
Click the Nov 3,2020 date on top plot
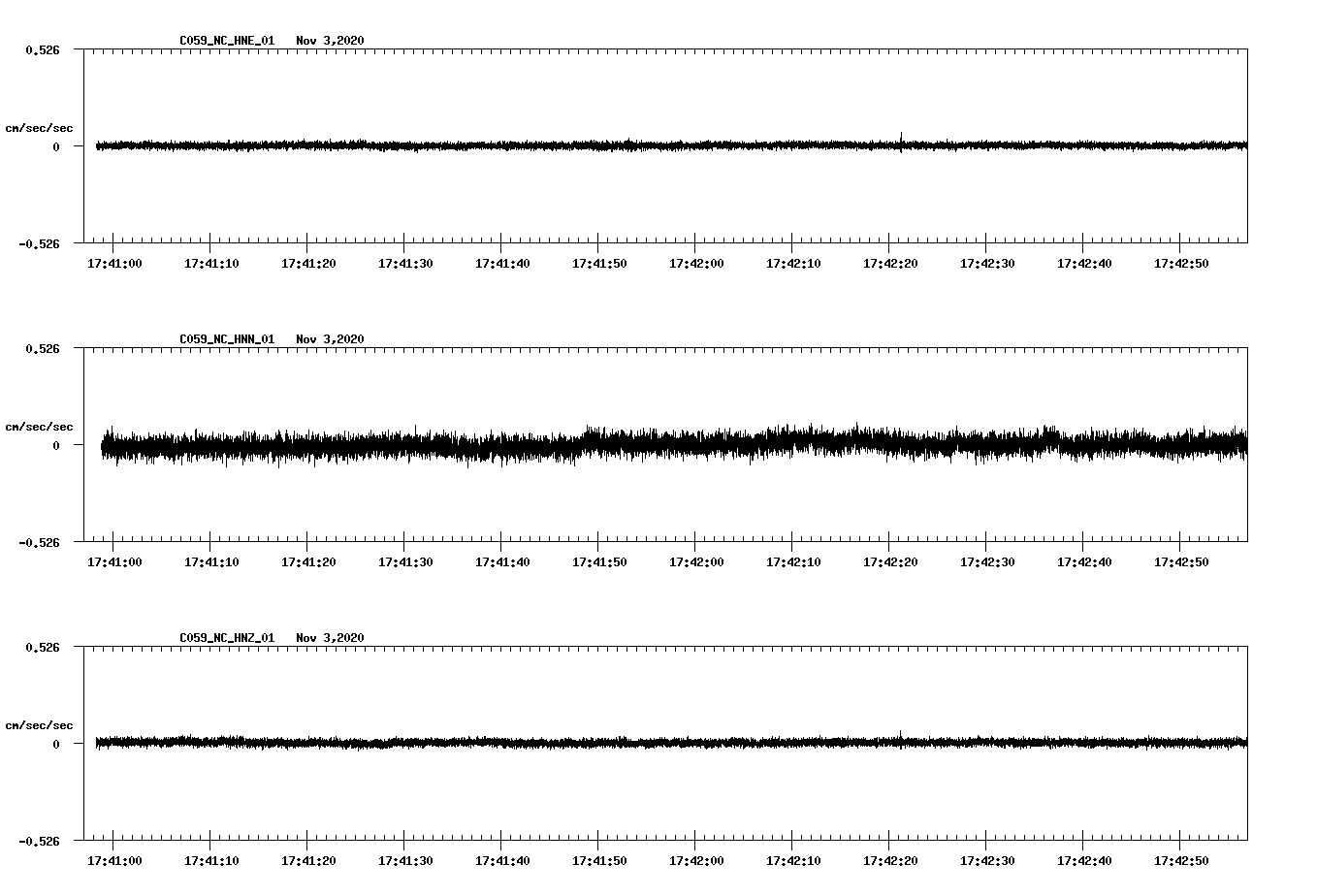coord(332,41)
